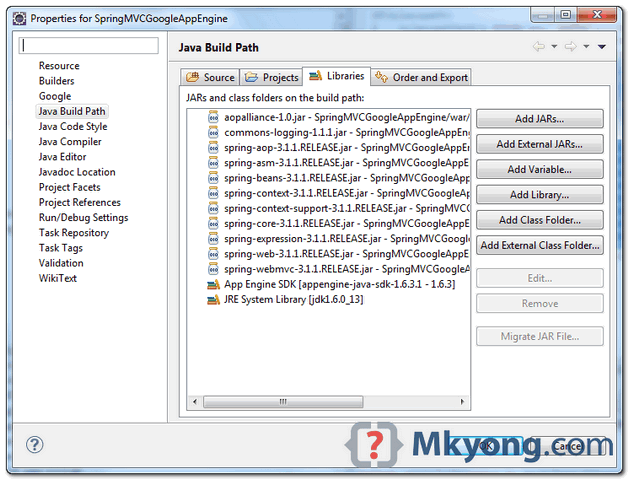
Task: Click the Add Class Folder... button
Action: tap(540, 220)
